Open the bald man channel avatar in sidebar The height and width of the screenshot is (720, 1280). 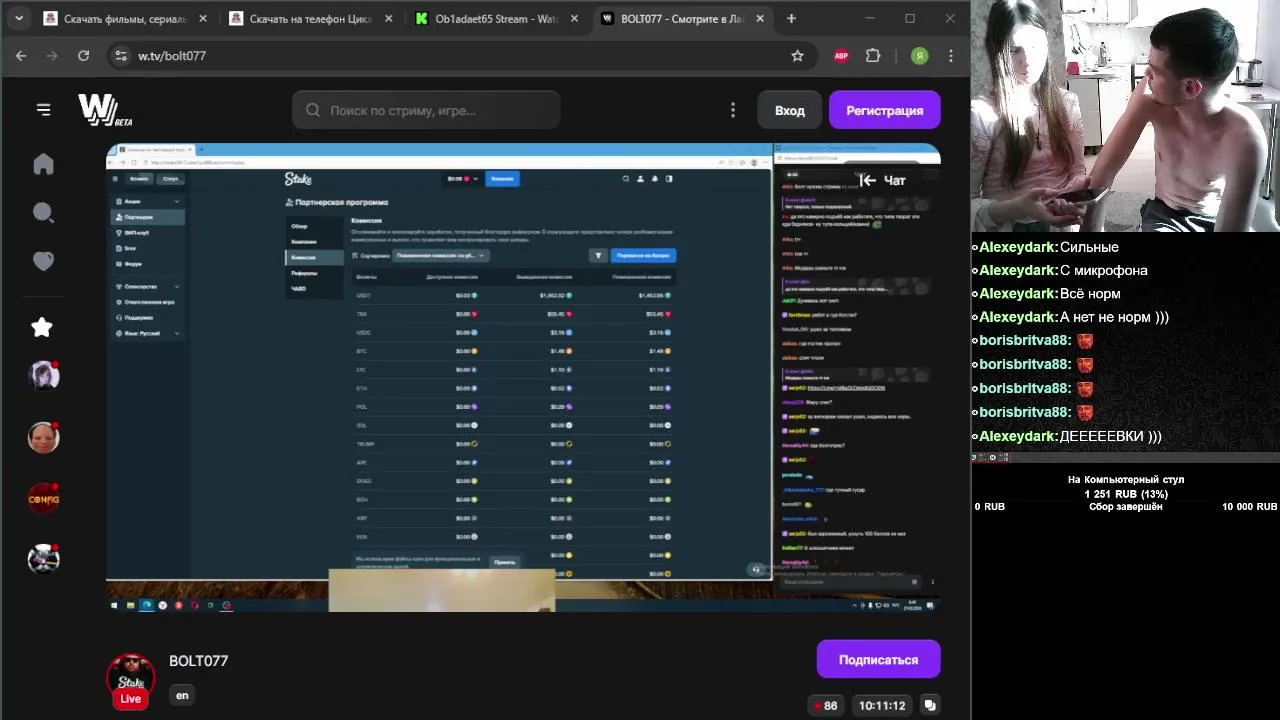point(43,437)
